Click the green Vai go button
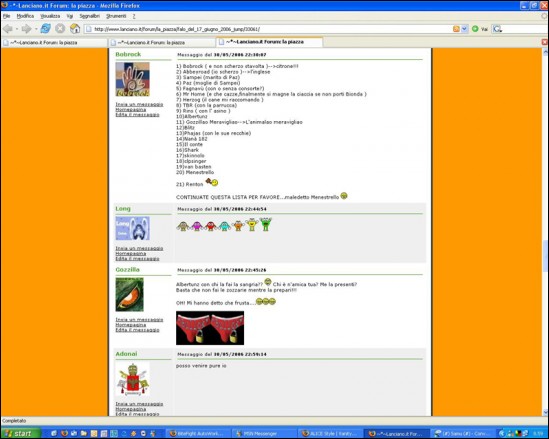Viewport: 549px width, 439px height. [480, 29]
